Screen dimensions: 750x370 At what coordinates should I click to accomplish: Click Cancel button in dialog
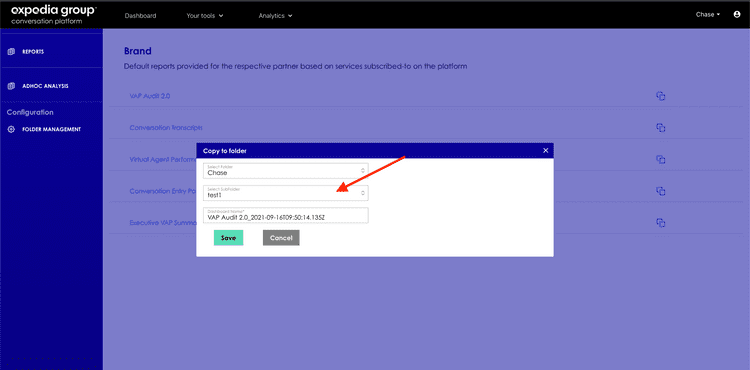(x=281, y=238)
